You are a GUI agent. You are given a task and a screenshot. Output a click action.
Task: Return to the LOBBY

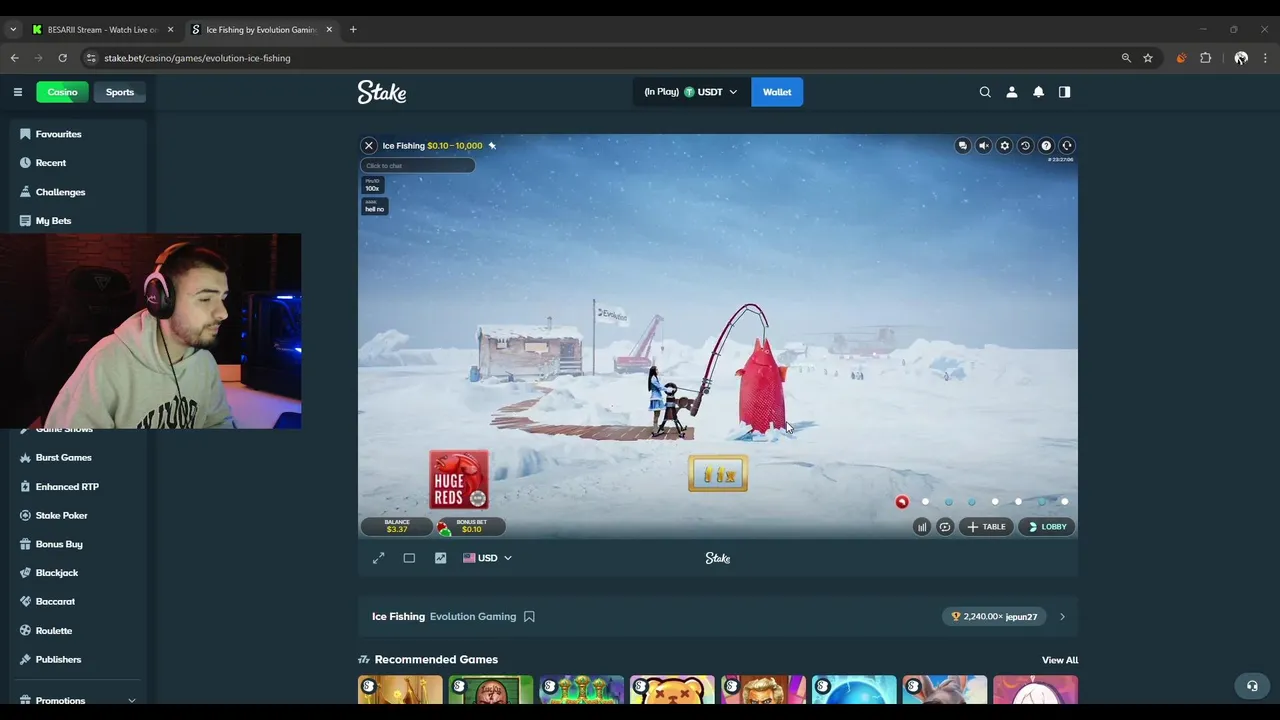coord(1047,527)
